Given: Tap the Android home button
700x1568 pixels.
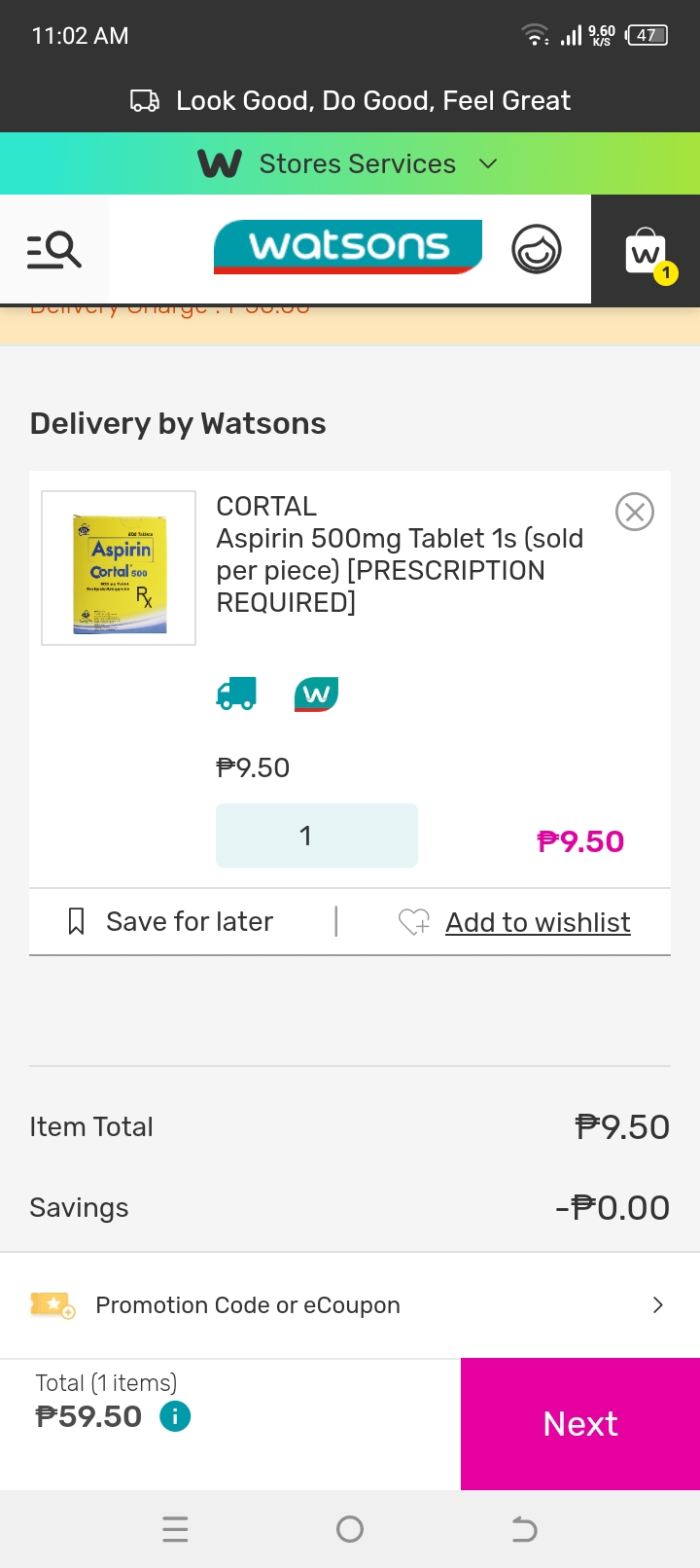Looking at the screenshot, I should pyautogui.click(x=350, y=1529).
